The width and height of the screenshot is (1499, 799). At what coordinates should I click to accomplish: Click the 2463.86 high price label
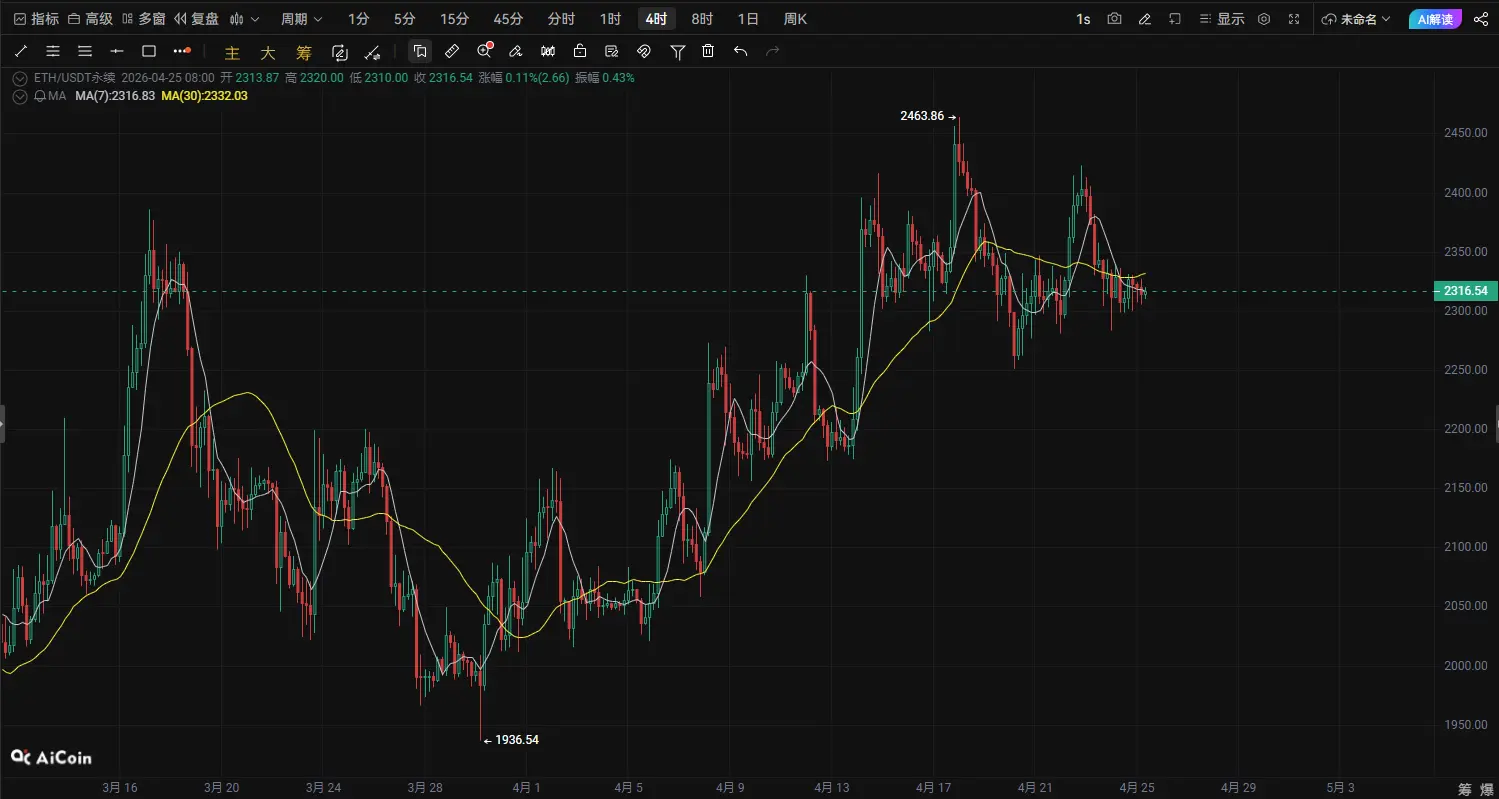coord(922,116)
